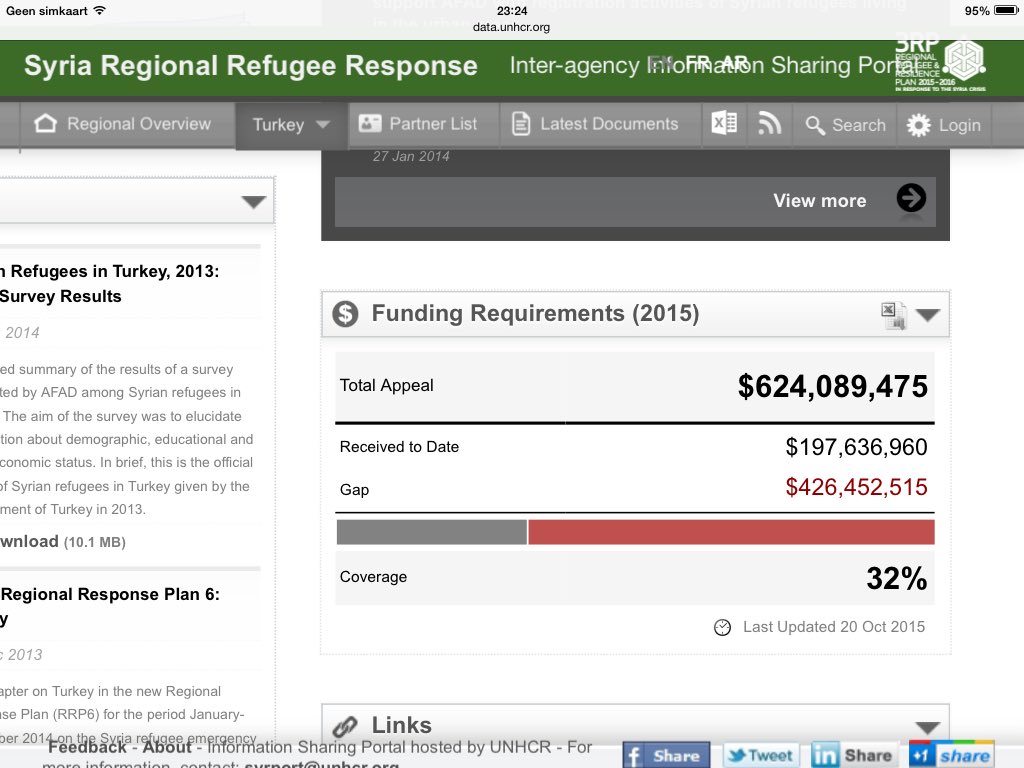Click the Google +1 share button
Image resolution: width=1024 pixels, height=768 pixels.
pyautogui.click(x=952, y=755)
